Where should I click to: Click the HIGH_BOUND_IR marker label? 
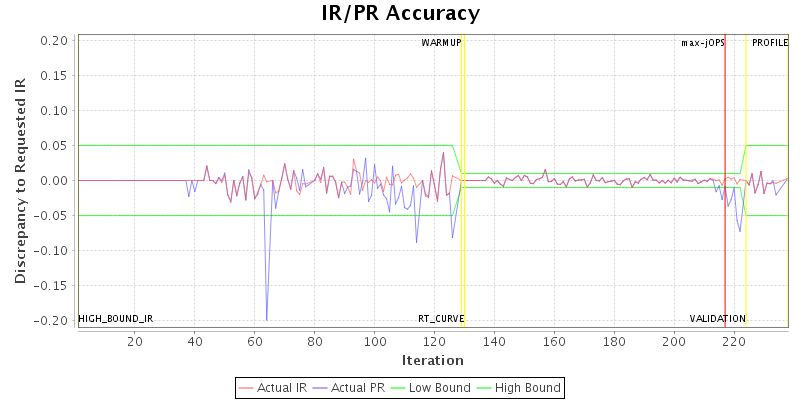pyautogui.click(x=116, y=319)
